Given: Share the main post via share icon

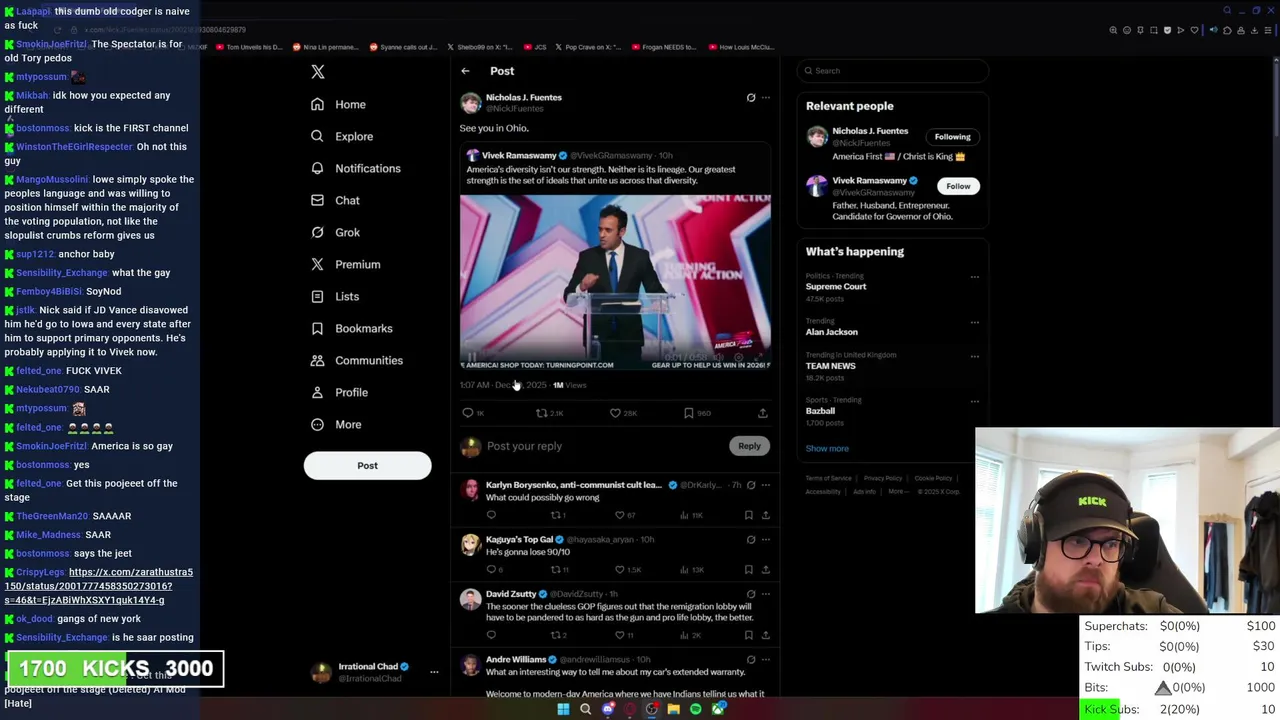Looking at the screenshot, I should point(762,413).
